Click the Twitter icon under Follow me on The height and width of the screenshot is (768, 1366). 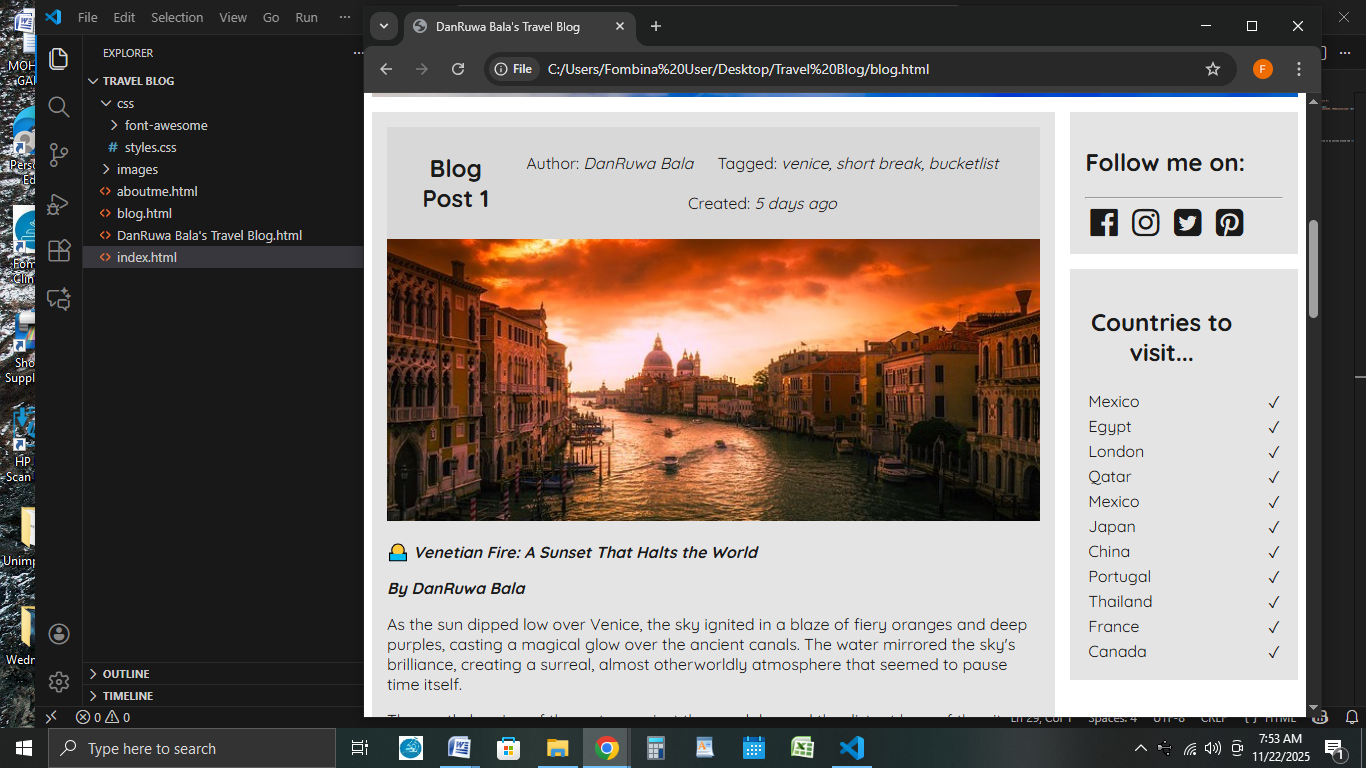coord(1188,222)
